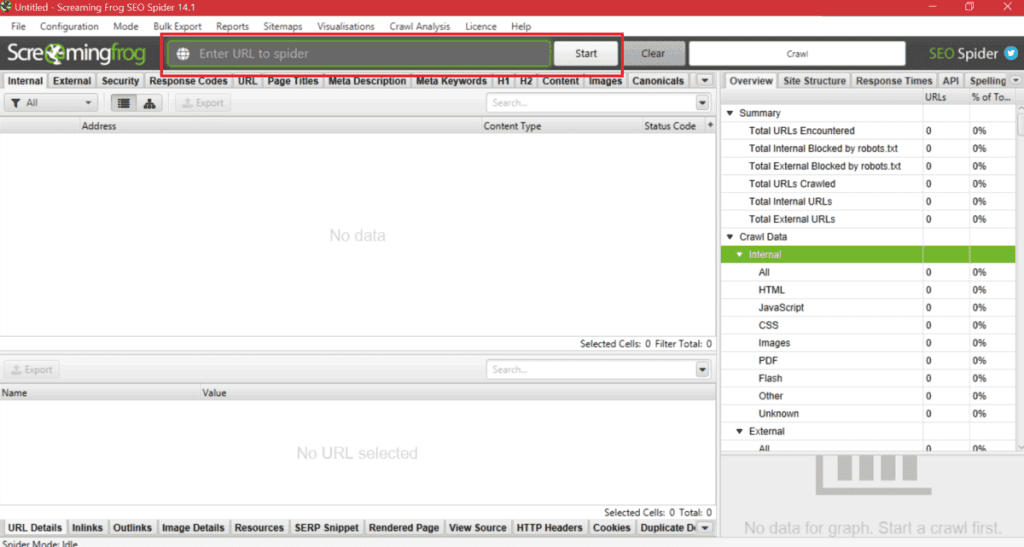
Task: Open the Cookies bottom tab
Action: click(611, 527)
